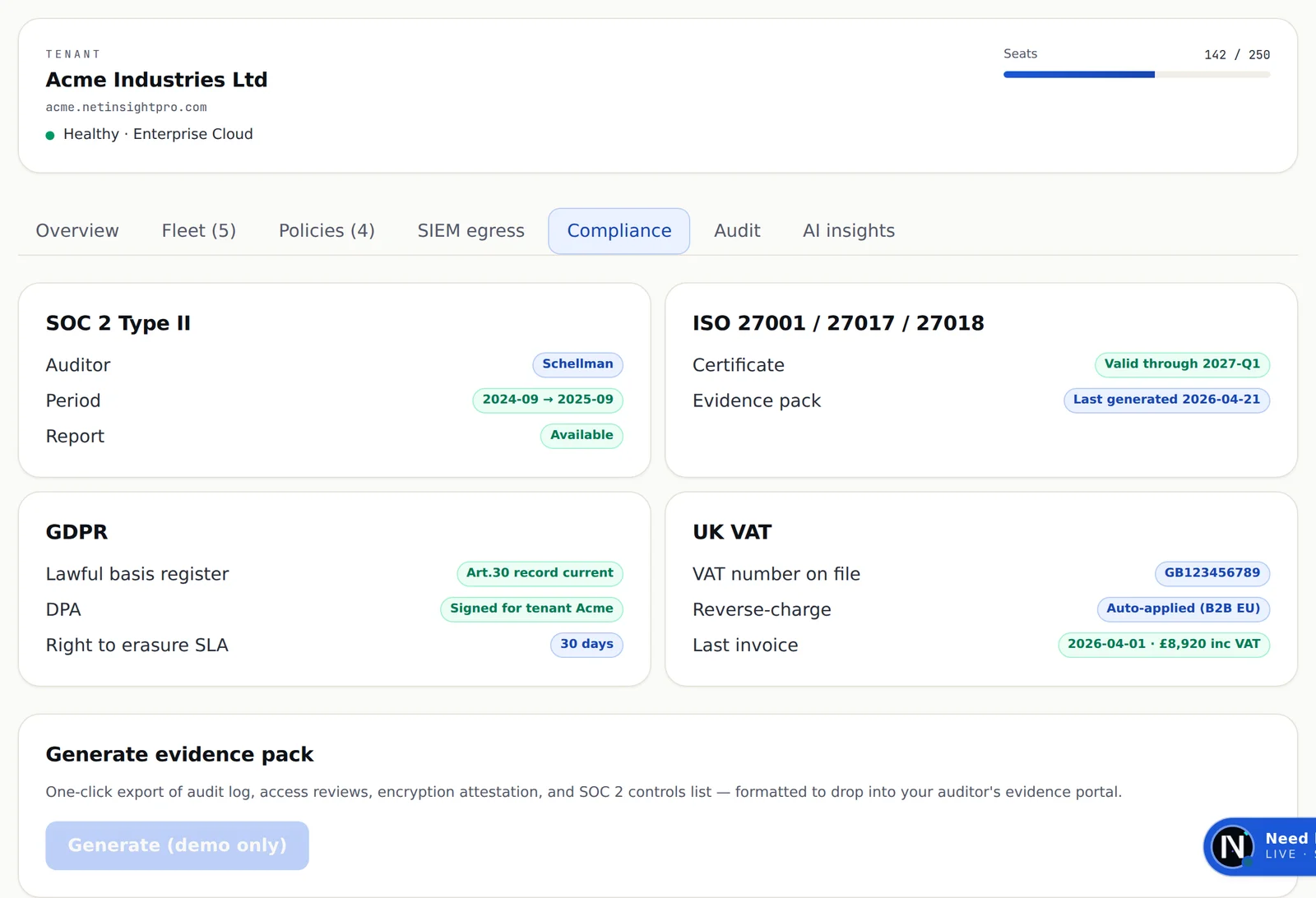Select the Compliance tab
The height and width of the screenshot is (898, 1316).
coord(619,231)
